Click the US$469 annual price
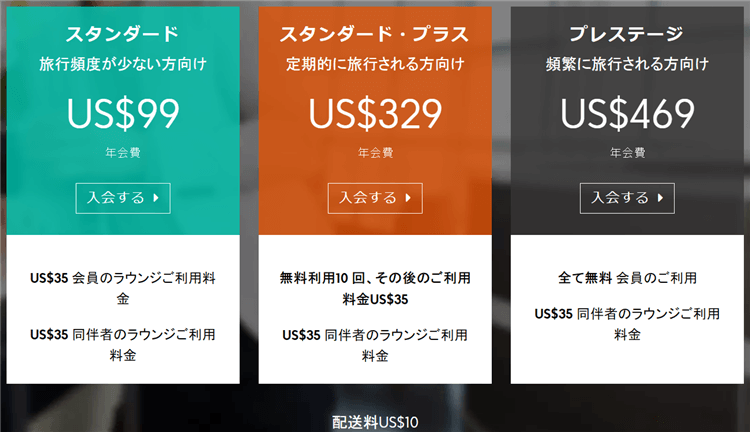 click(x=627, y=112)
